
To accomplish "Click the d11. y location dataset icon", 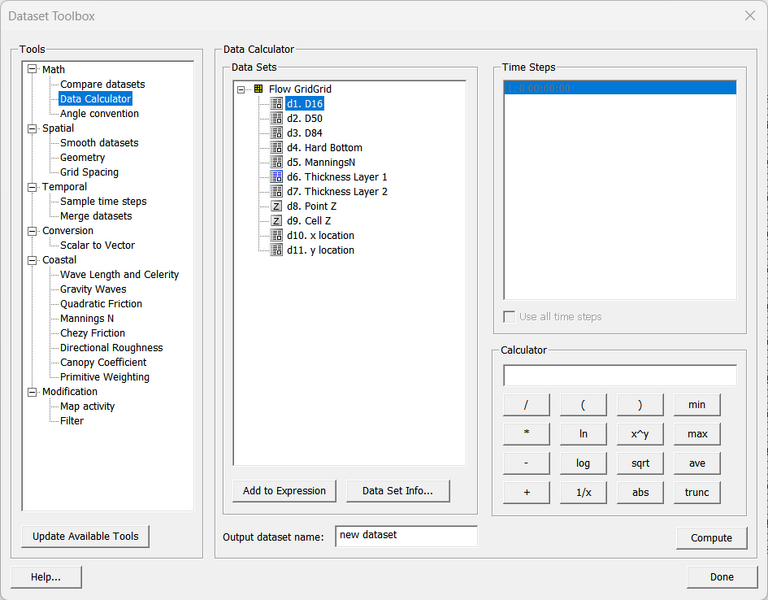I will [277, 250].
